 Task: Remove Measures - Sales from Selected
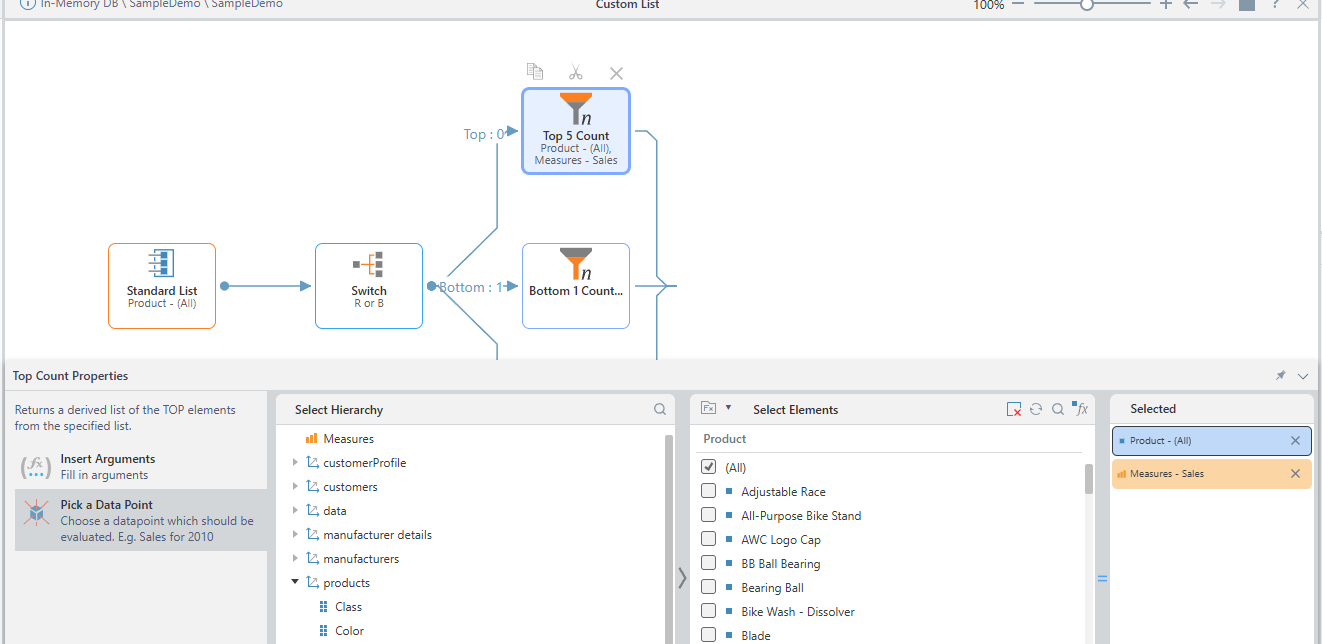tap(1295, 474)
